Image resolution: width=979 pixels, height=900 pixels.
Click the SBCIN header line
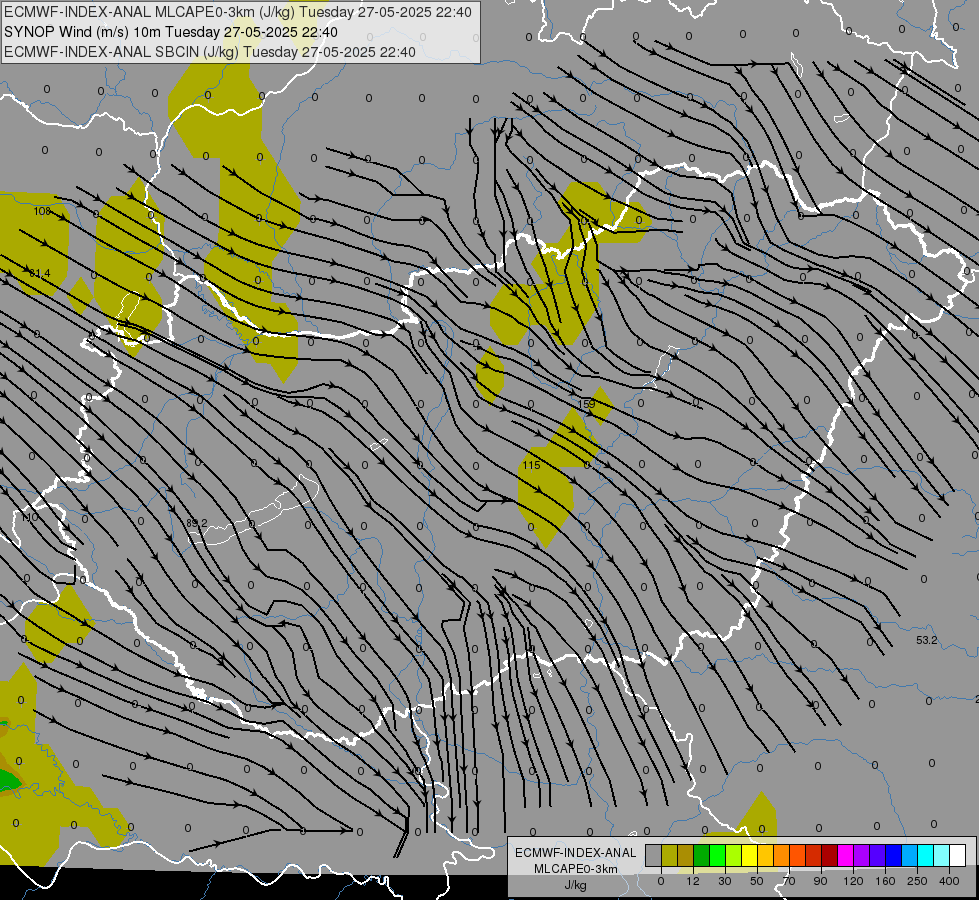tap(210, 52)
